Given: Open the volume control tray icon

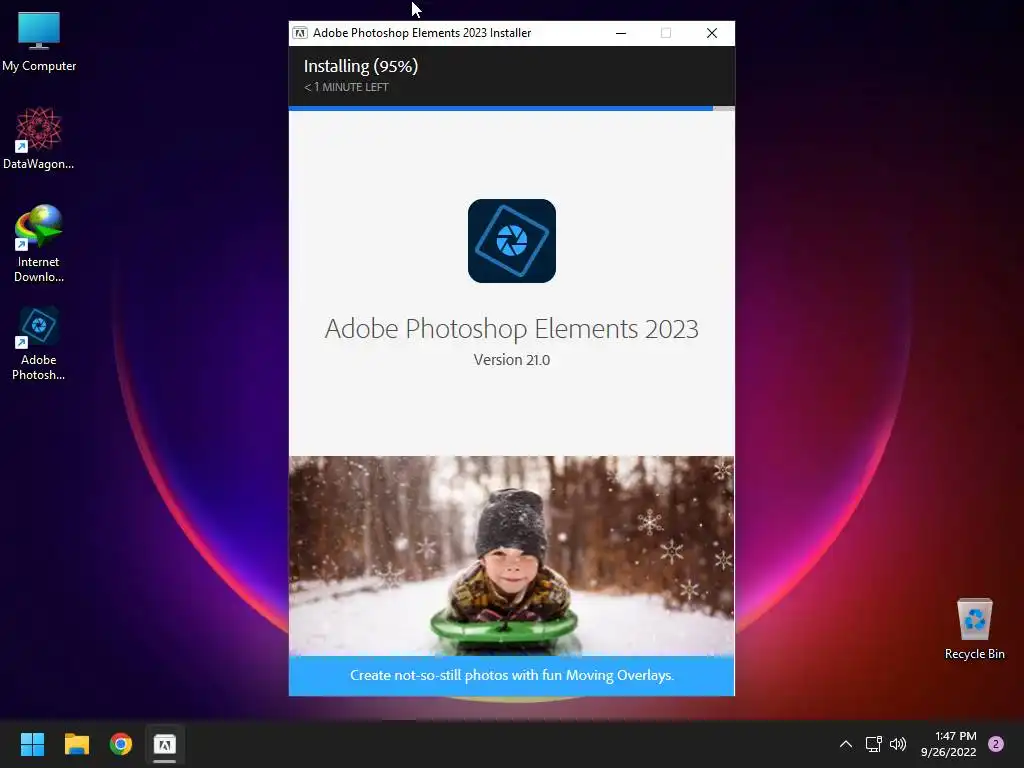Looking at the screenshot, I should tap(898, 744).
